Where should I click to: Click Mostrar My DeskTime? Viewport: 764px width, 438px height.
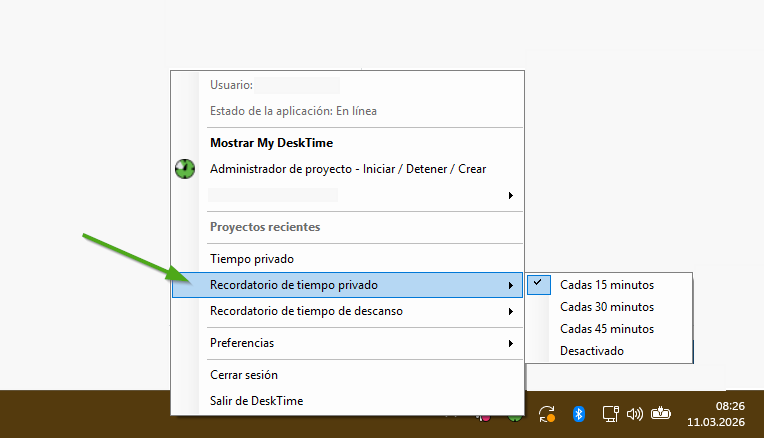point(271,143)
